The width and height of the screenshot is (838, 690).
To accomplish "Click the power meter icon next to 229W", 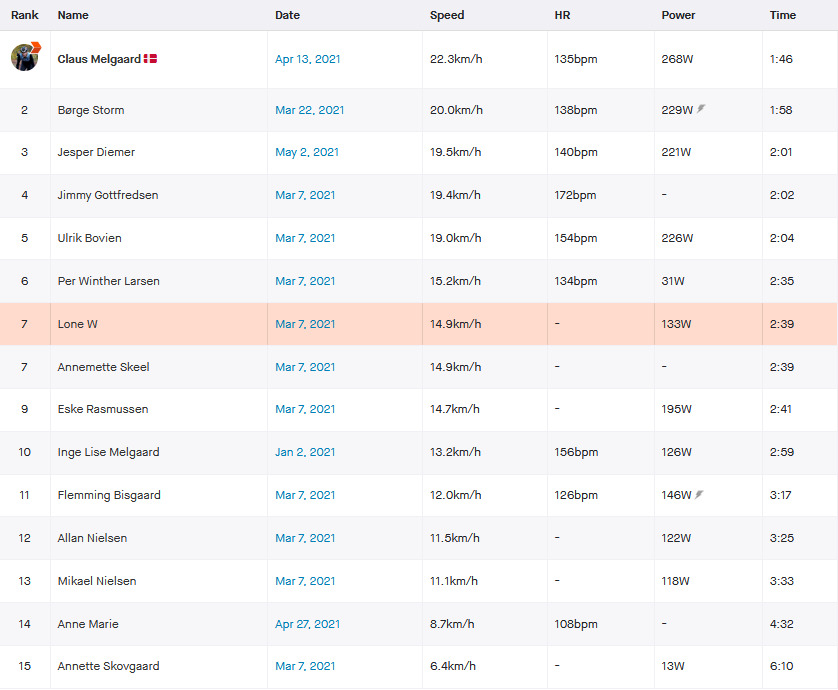I will point(701,109).
